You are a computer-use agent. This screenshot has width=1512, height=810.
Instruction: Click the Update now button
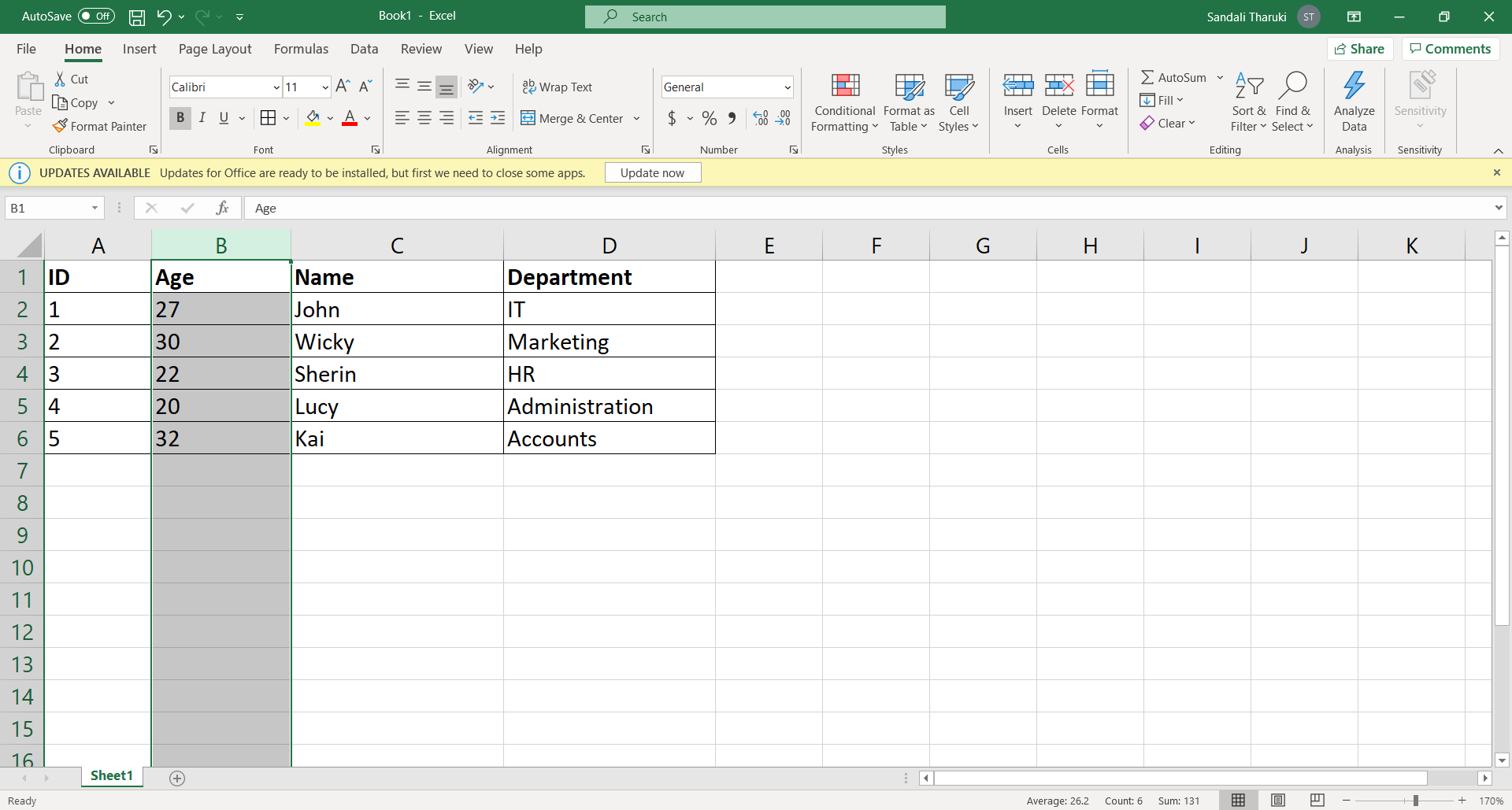tap(652, 172)
